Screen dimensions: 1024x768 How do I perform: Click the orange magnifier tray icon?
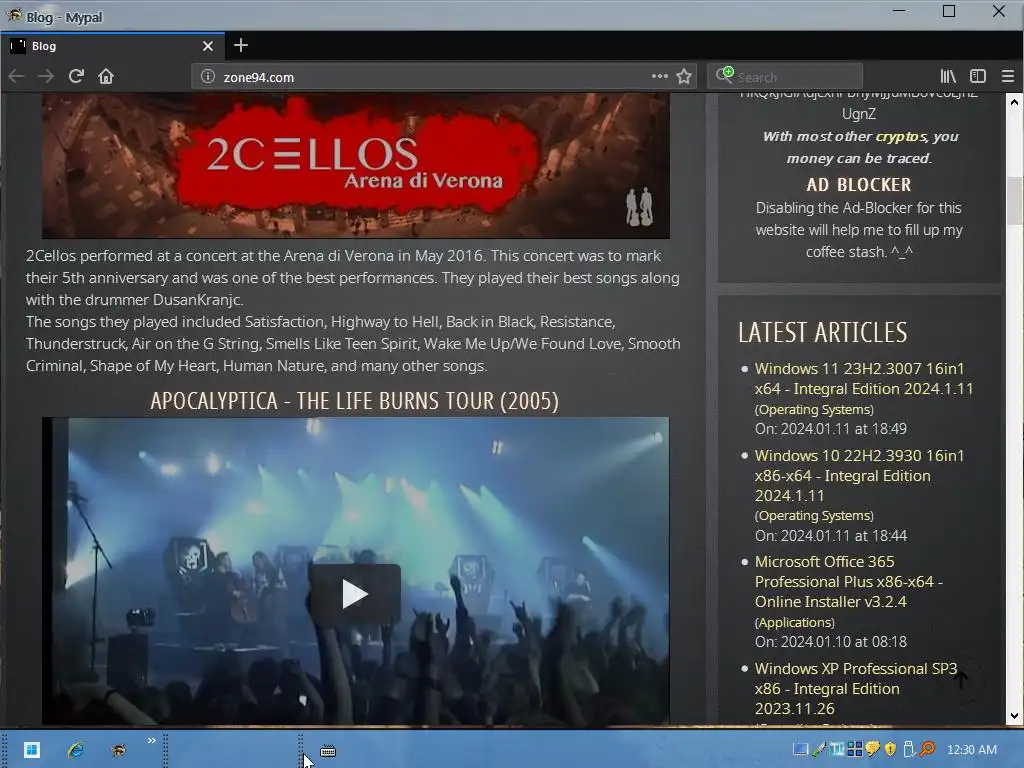point(927,750)
